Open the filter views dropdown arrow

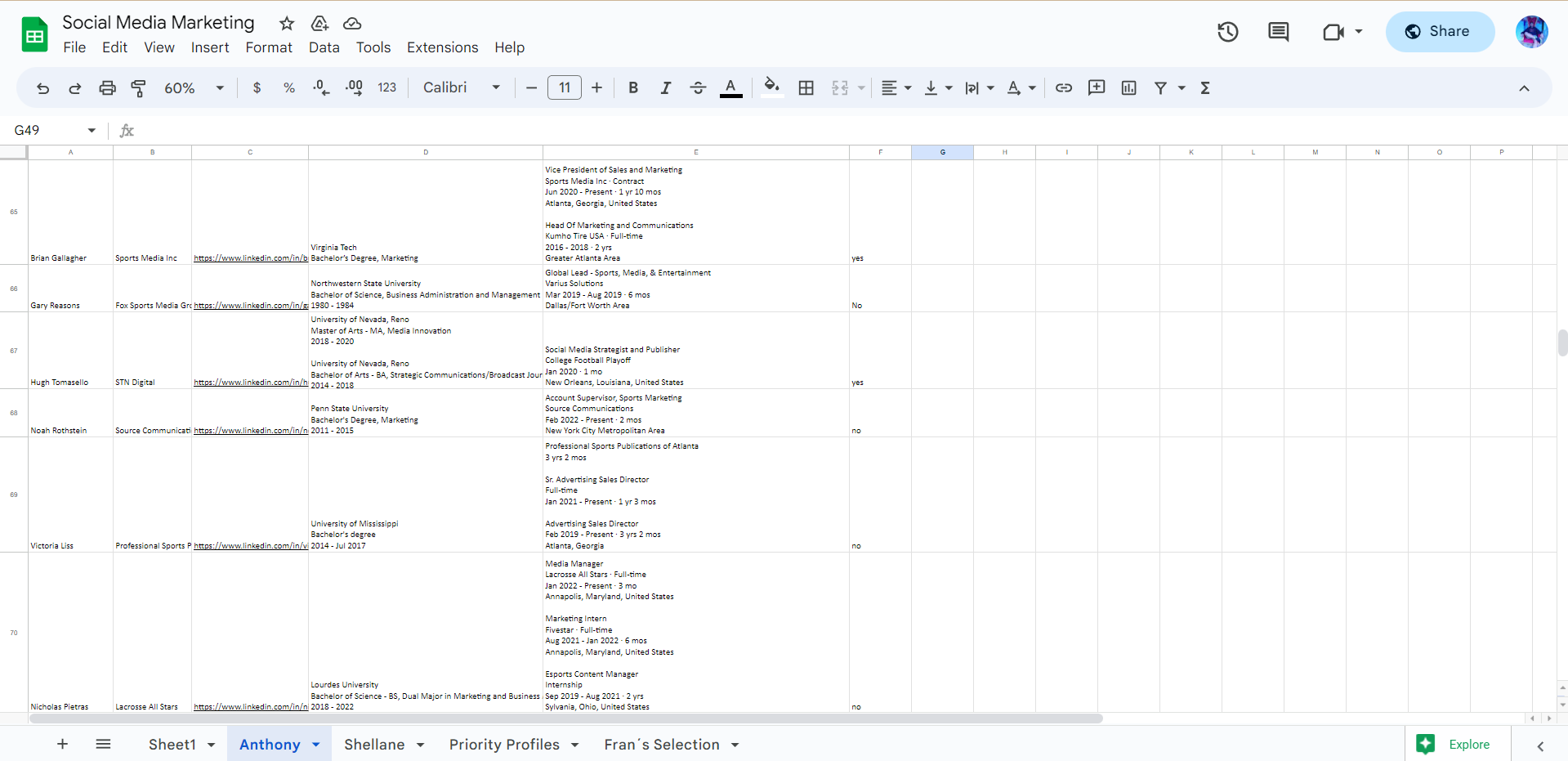point(1182,88)
